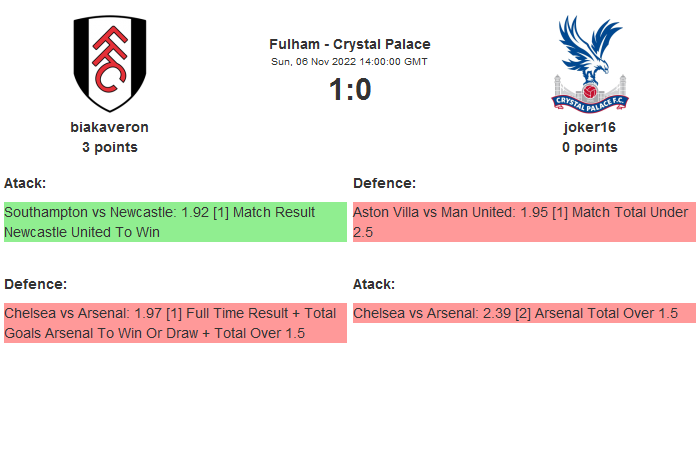Click joker16's top Defence section heading
The image size is (700, 460).
tap(384, 183)
